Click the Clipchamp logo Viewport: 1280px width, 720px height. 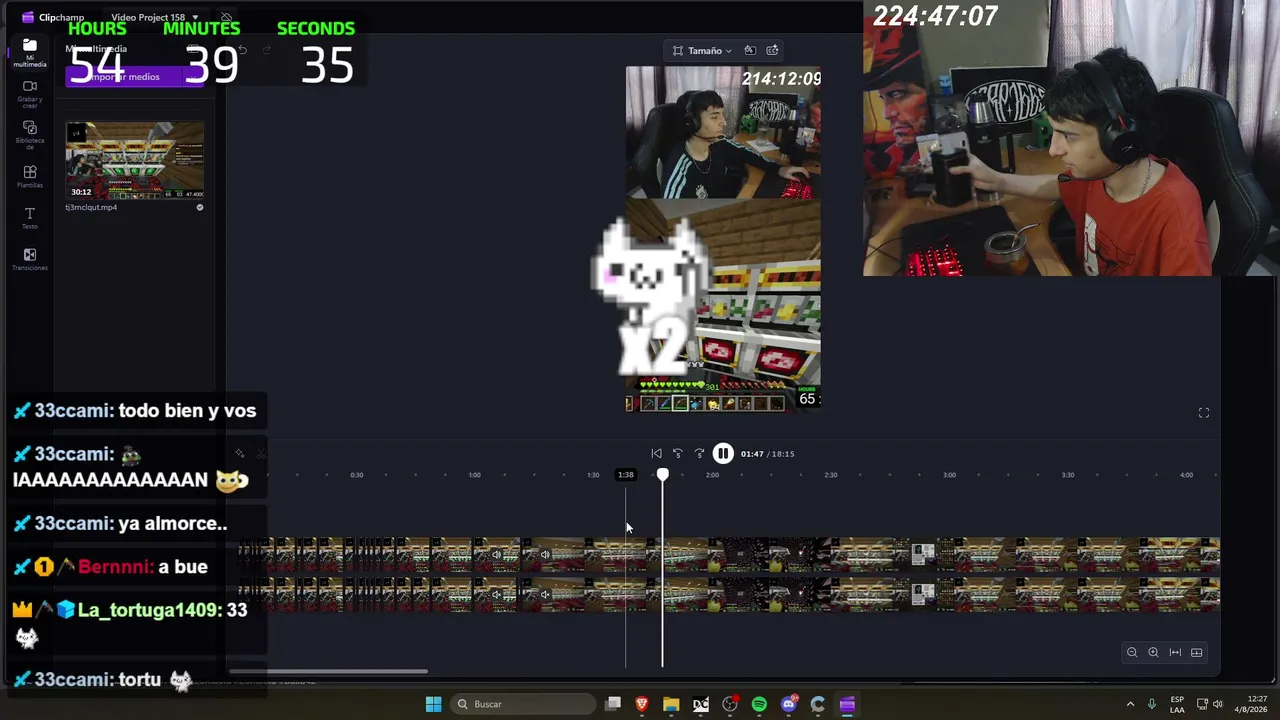click(x=28, y=17)
